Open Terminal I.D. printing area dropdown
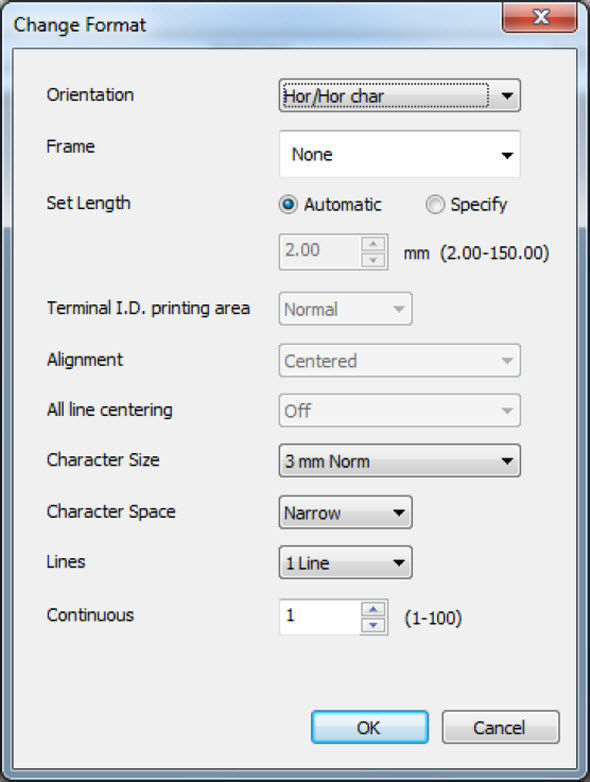This screenshot has height=782, width=590. pyautogui.click(x=346, y=309)
